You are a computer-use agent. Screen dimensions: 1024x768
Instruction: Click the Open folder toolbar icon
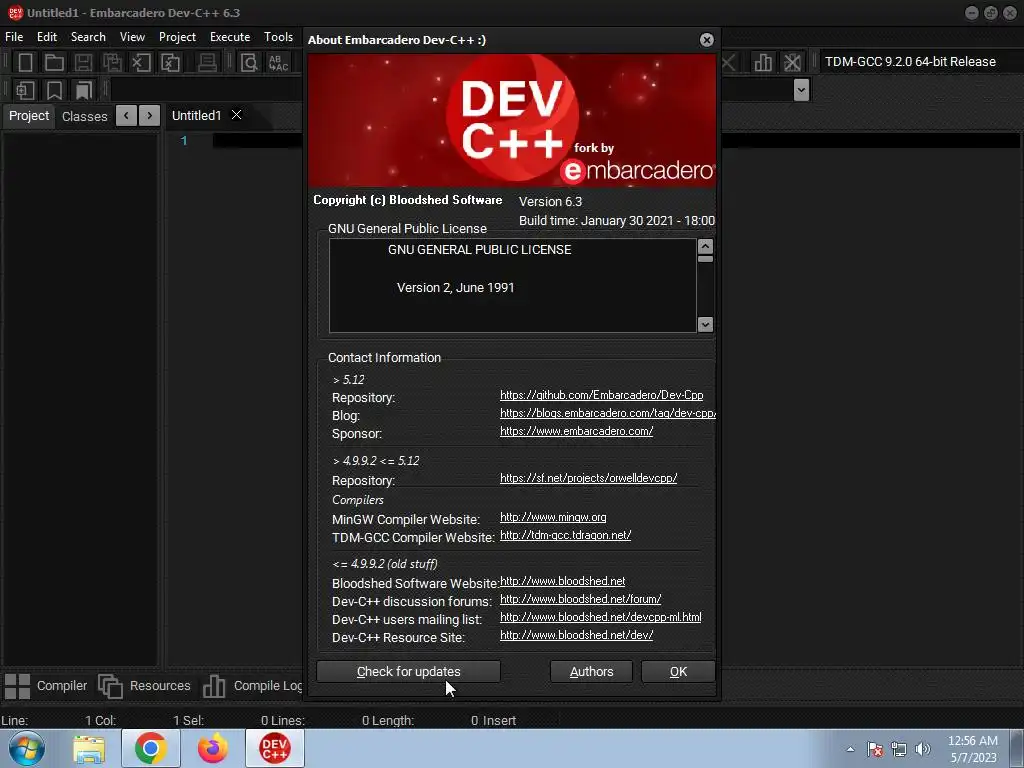pyautogui.click(x=54, y=62)
